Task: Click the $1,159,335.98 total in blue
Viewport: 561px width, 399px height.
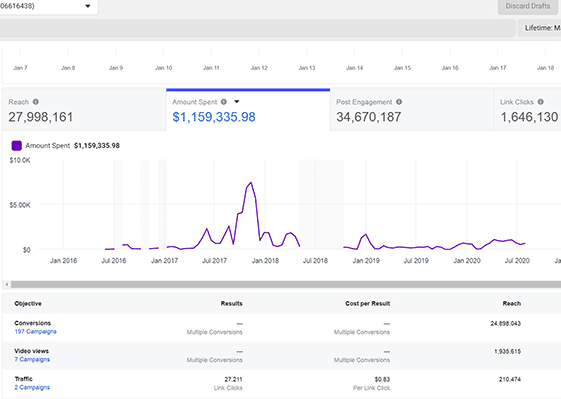Action: [x=214, y=117]
